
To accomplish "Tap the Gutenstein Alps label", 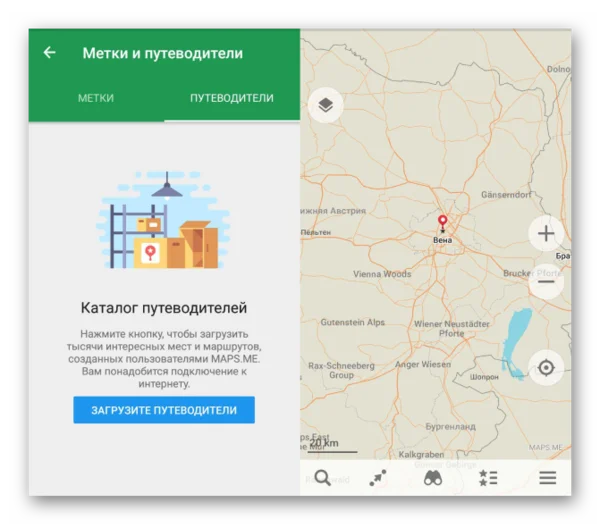I will tap(353, 322).
